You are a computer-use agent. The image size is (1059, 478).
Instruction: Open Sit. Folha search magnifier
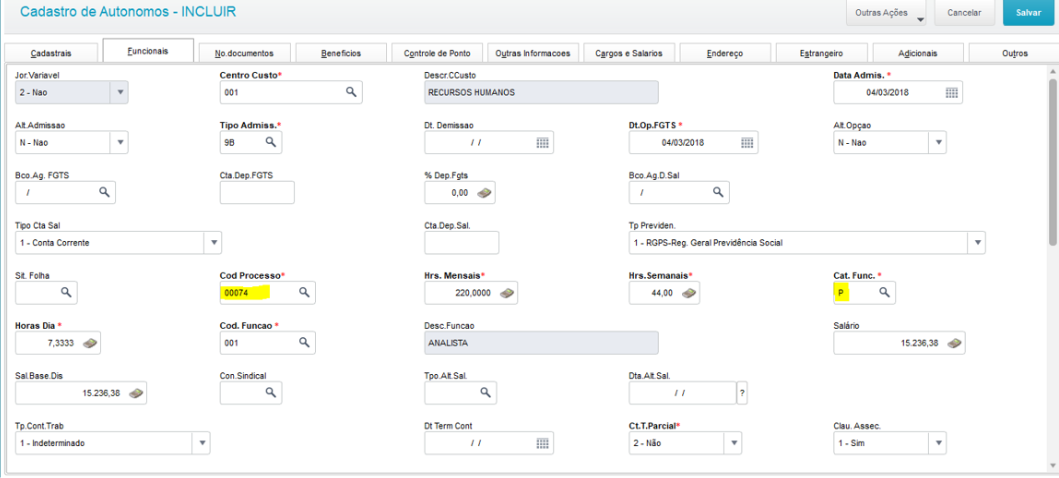click(x=66, y=292)
